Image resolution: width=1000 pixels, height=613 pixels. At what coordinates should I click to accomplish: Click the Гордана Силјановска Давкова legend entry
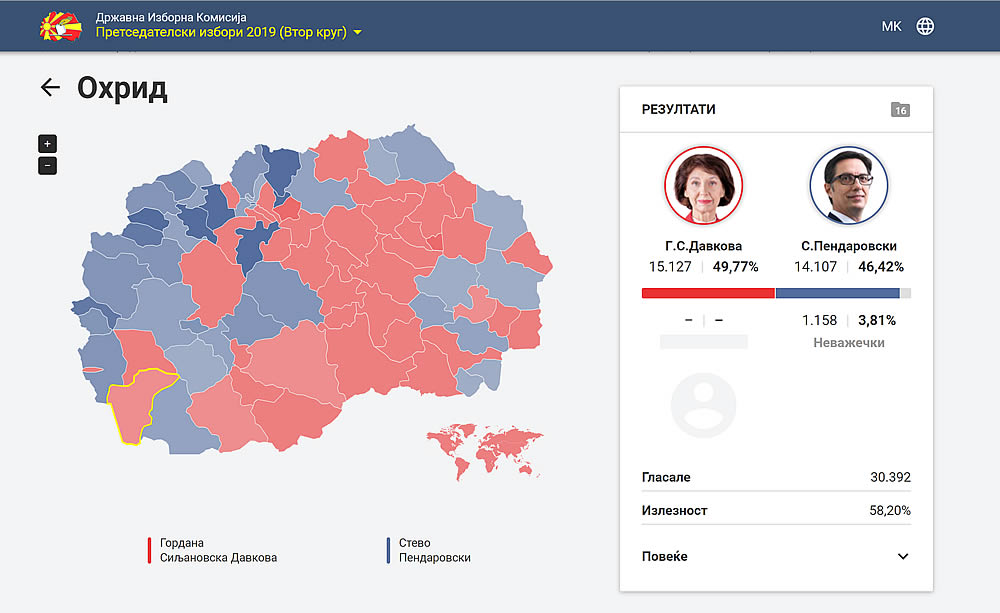[x=212, y=550]
